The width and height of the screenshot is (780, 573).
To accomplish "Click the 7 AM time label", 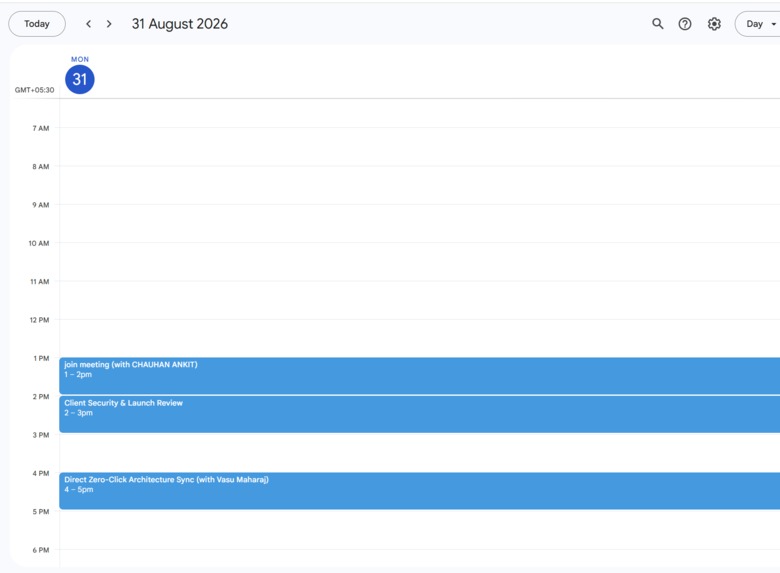I will click(41, 128).
